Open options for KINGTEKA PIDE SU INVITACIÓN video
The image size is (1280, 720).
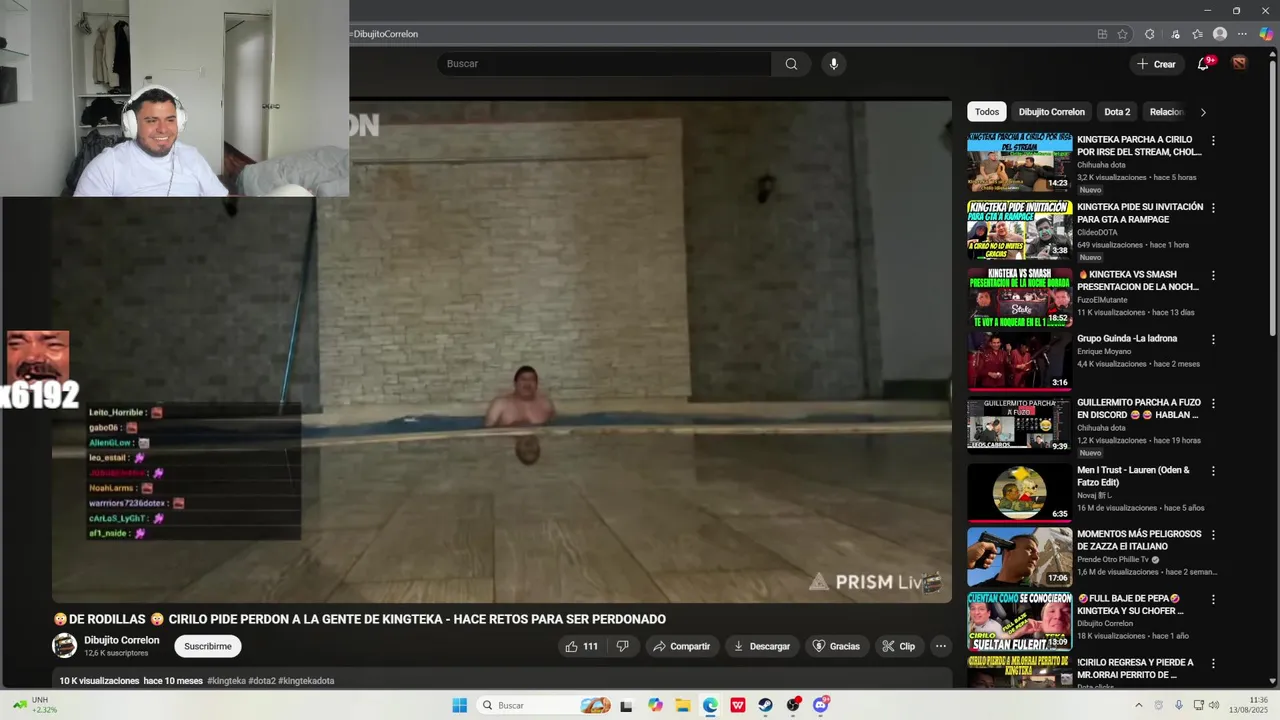tap(1213, 208)
